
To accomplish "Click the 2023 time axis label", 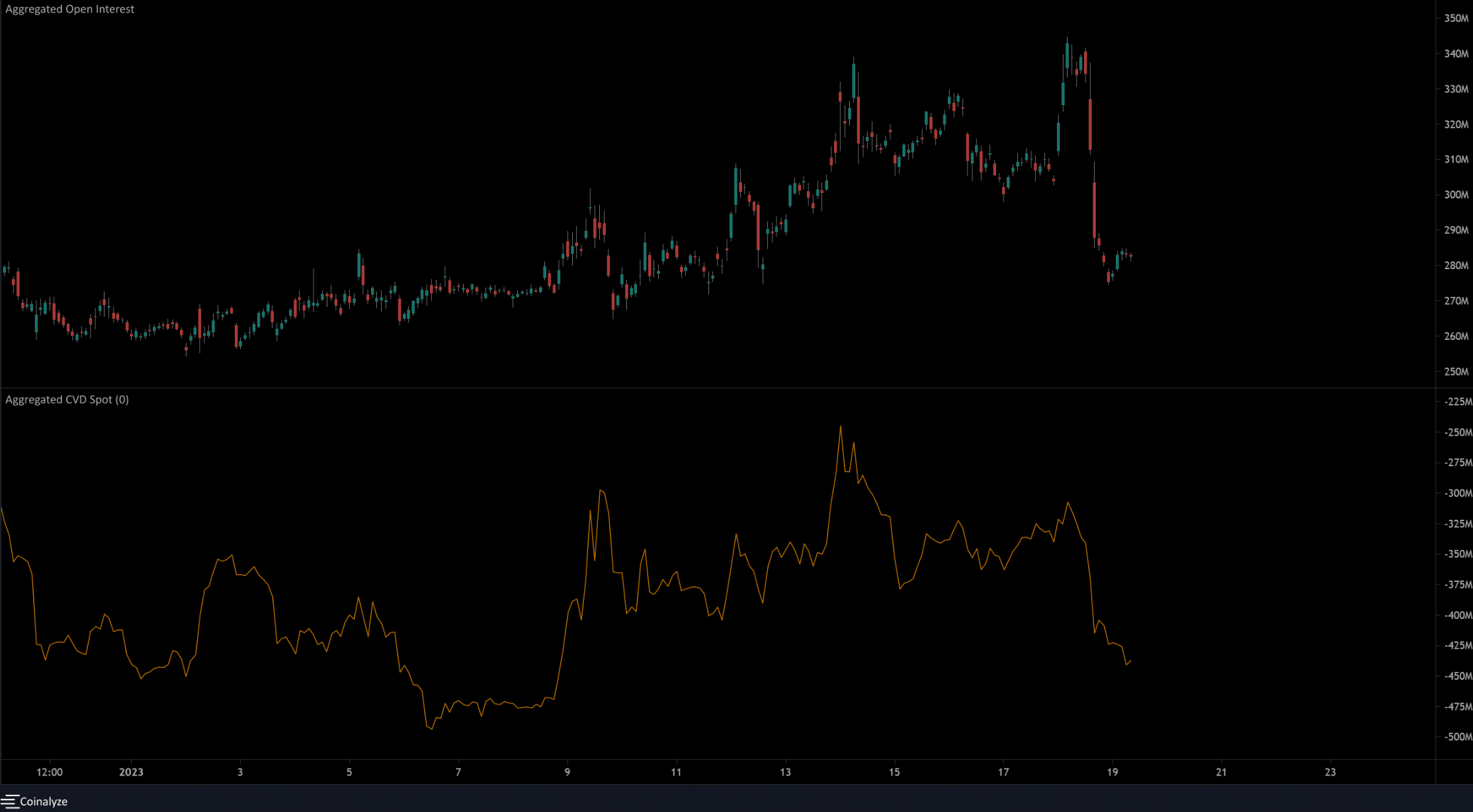I will [x=131, y=772].
